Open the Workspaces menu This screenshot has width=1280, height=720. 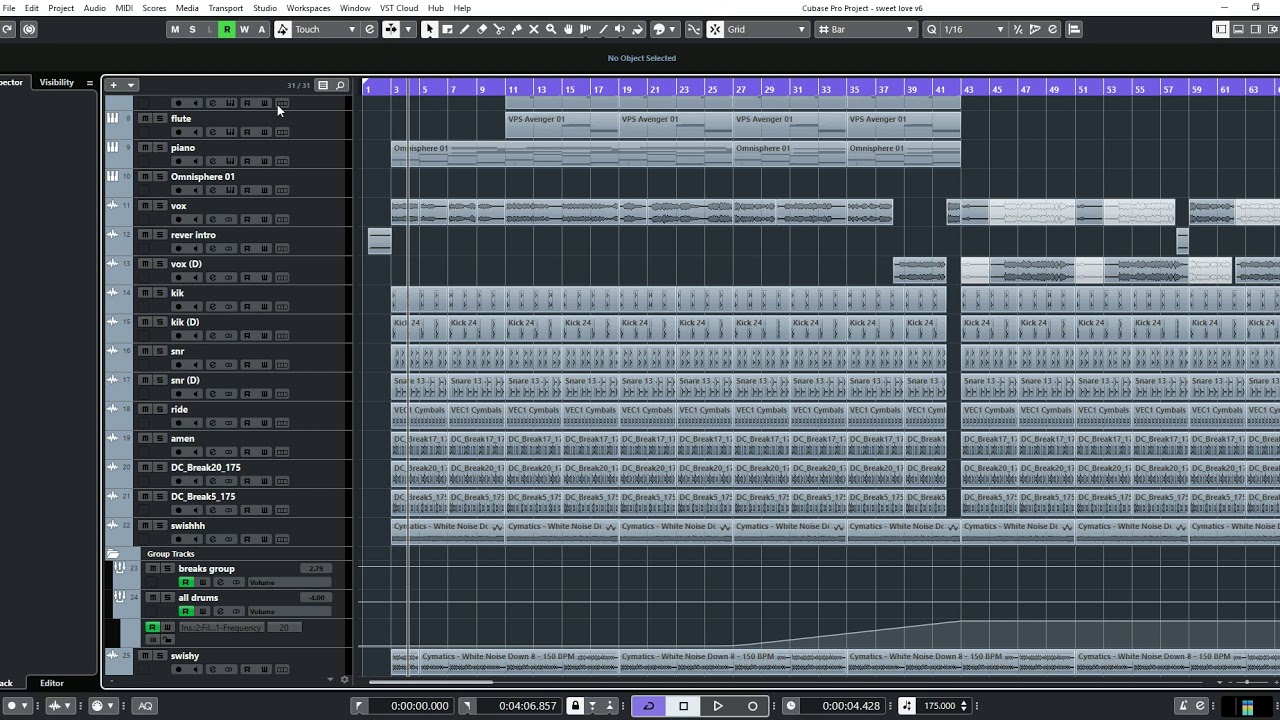click(x=308, y=8)
